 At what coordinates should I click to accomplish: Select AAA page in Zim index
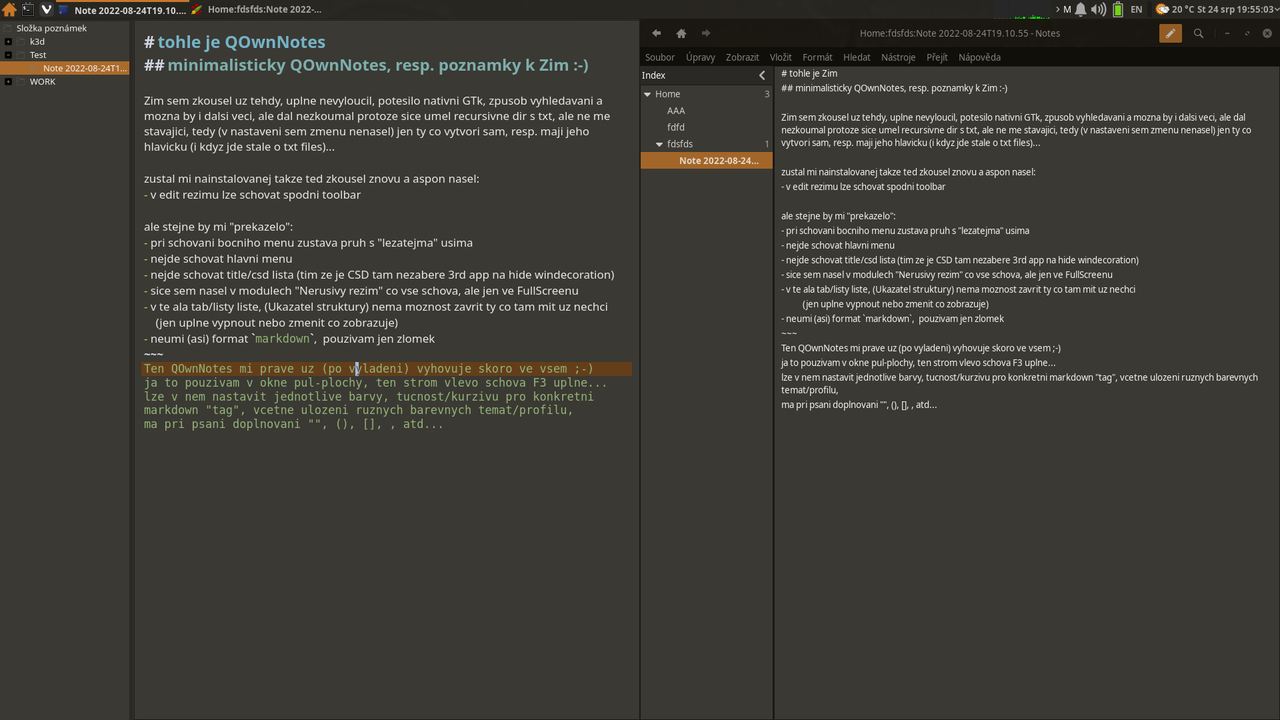tap(676, 111)
